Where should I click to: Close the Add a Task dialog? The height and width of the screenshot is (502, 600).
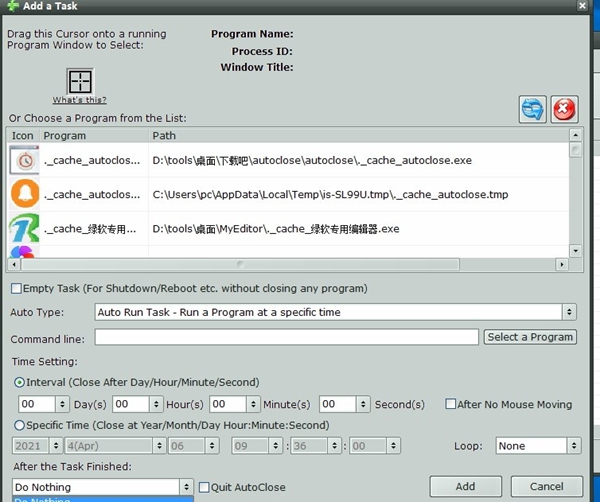[582, 6]
